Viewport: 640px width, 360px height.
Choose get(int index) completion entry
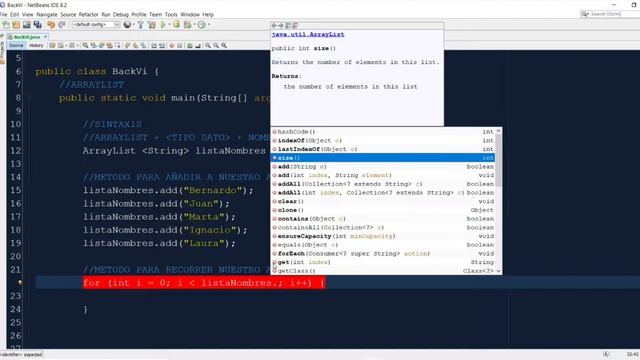tap(383, 262)
